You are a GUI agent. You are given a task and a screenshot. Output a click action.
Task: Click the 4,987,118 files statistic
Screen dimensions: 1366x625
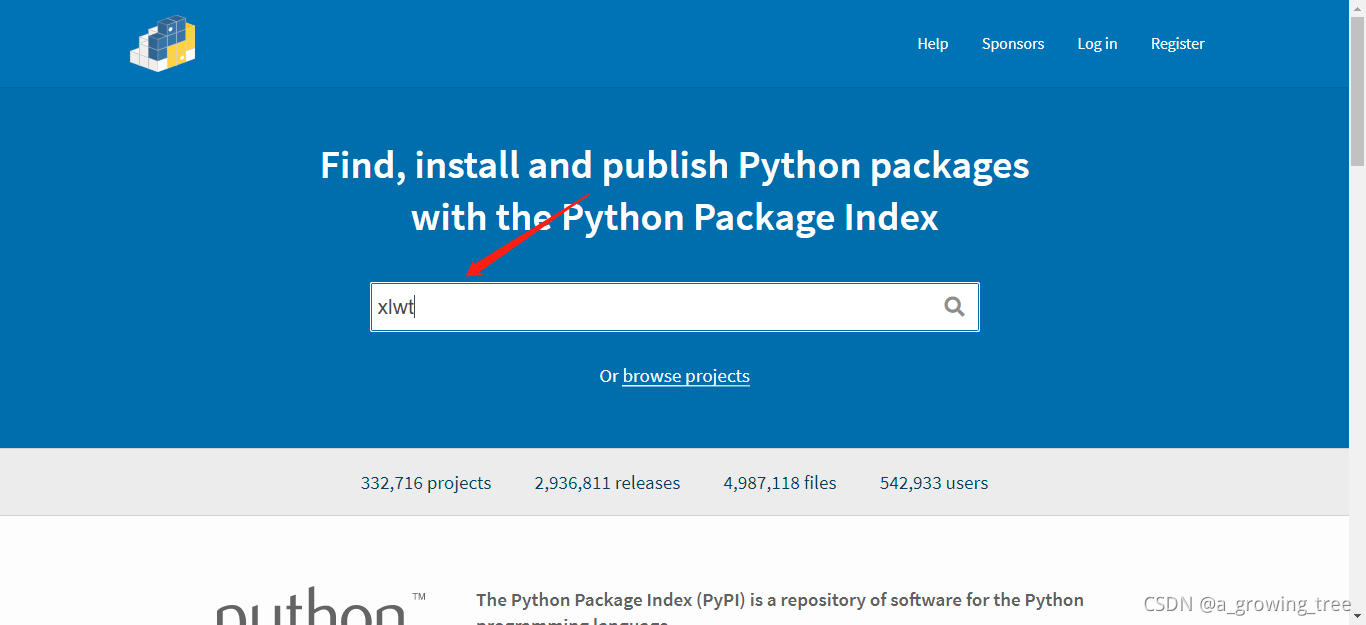pos(780,483)
